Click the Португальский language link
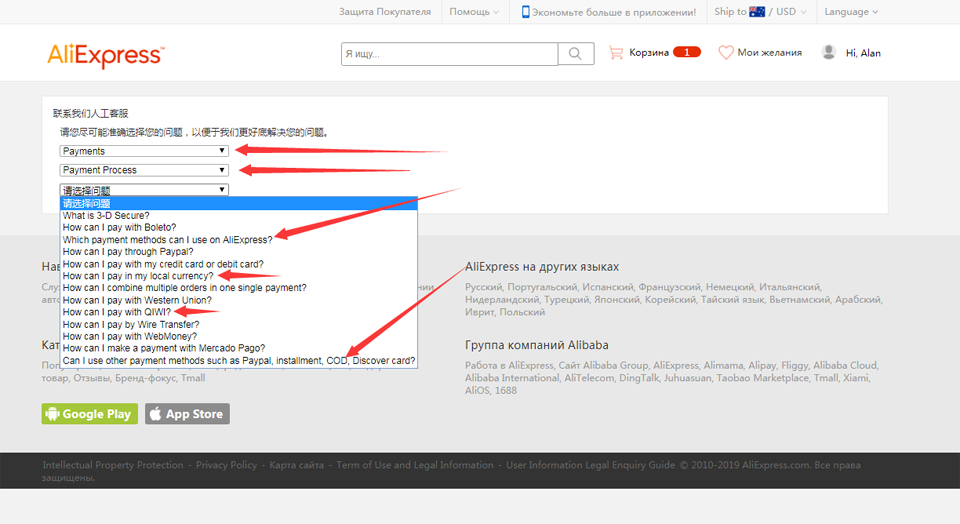The width and height of the screenshot is (960, 524). tap(542, 287)
